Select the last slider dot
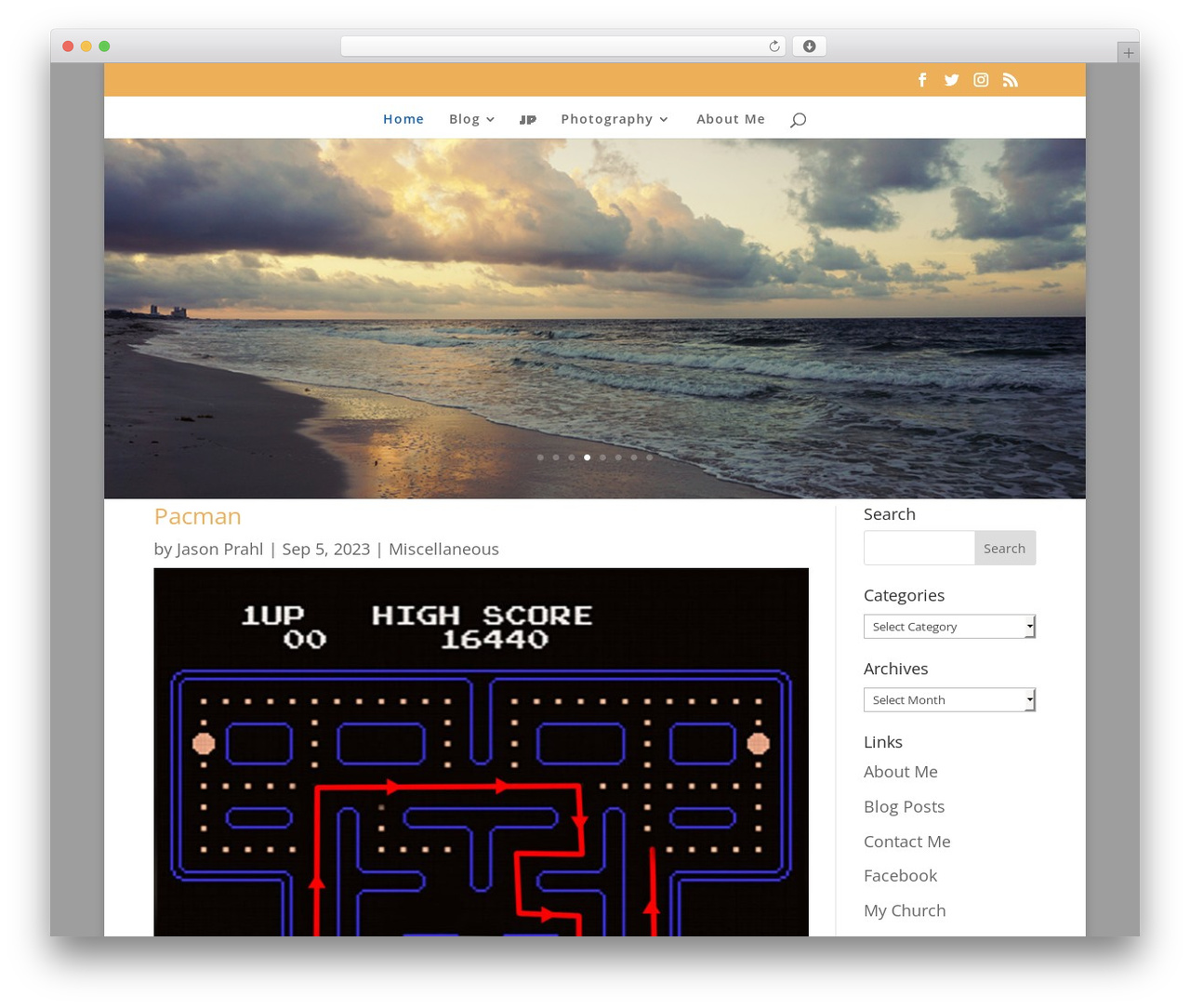The height and width of the screenshot is (1008, 1190). click(x=649, y=458)
